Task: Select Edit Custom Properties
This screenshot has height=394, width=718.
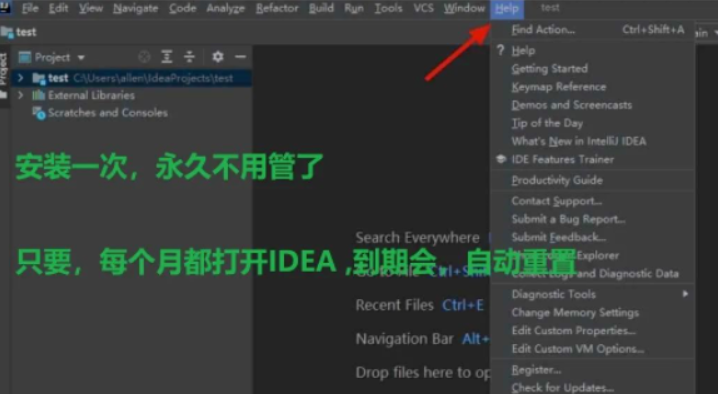Action: [593, 331]
